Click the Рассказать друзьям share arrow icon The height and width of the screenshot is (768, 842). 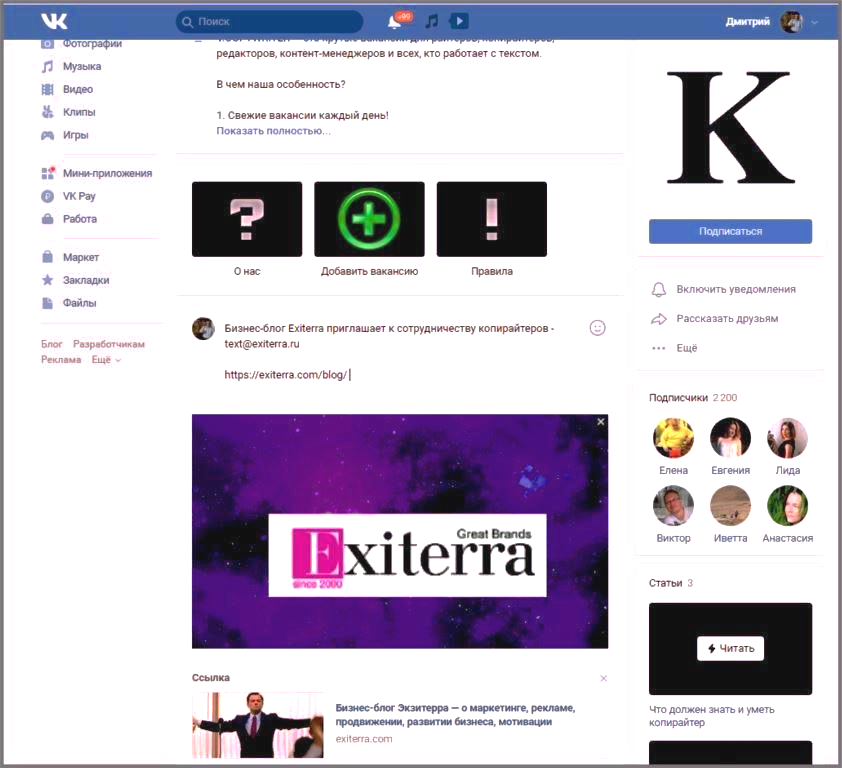[x=659, y=319]
